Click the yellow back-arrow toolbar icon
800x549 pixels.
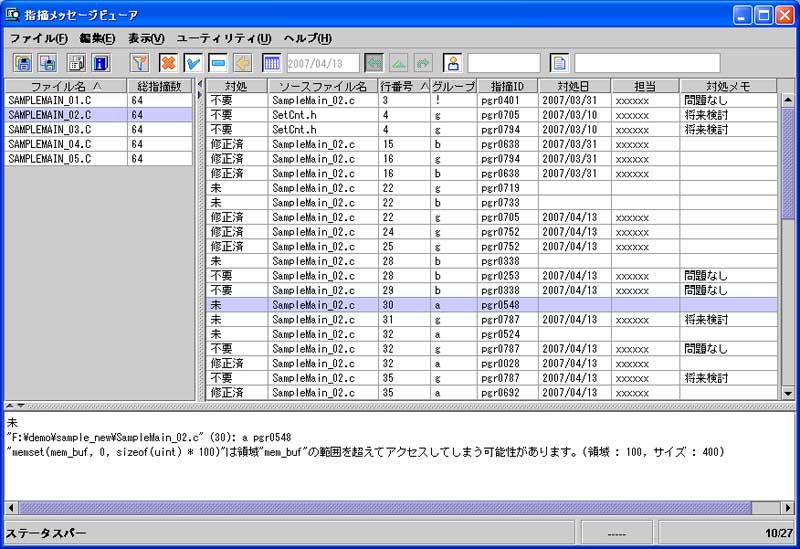click(243, 63)
